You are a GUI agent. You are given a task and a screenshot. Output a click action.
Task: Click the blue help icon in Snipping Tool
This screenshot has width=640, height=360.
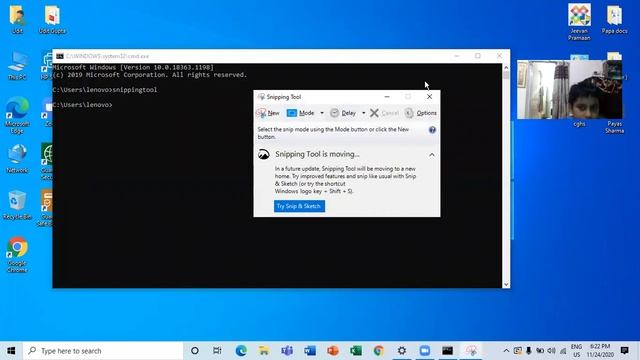pyautogui.click(x=432, y=130)
